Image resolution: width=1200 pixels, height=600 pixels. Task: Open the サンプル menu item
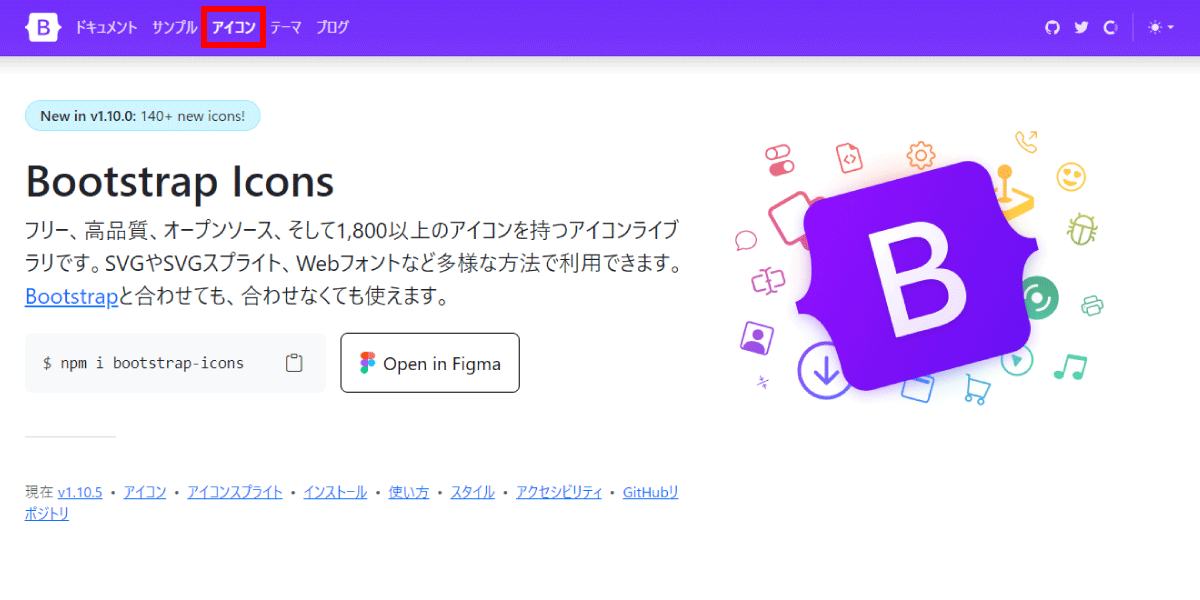pos(175,28)
